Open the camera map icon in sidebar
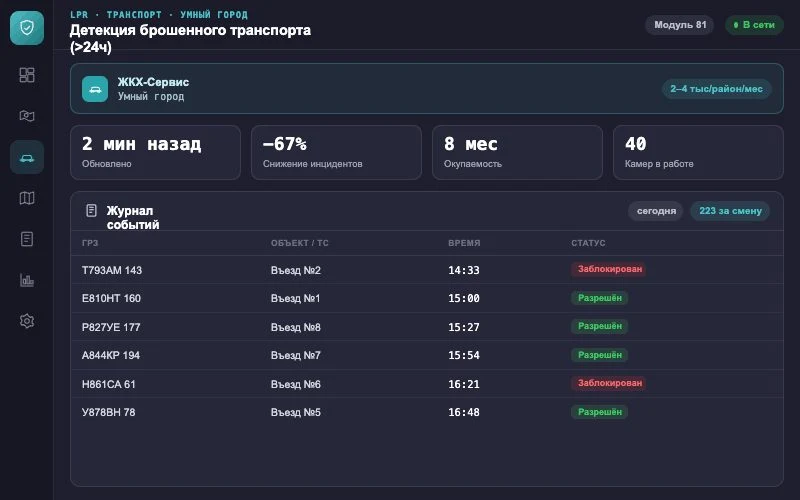Image resolution: width=800 pixels, height=500 pixels. (27, 116)
